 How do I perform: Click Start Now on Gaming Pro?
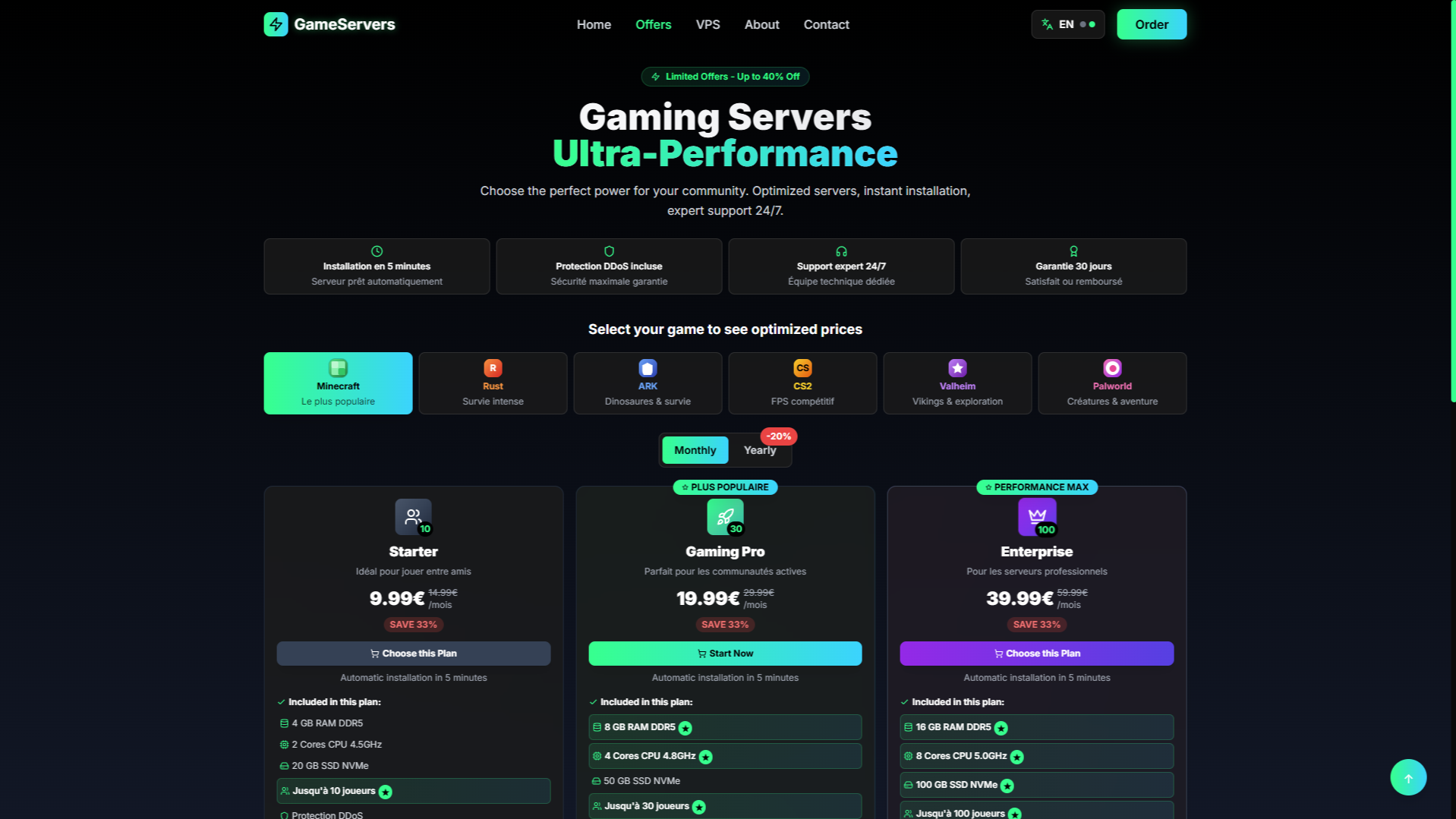coord(725,654)
